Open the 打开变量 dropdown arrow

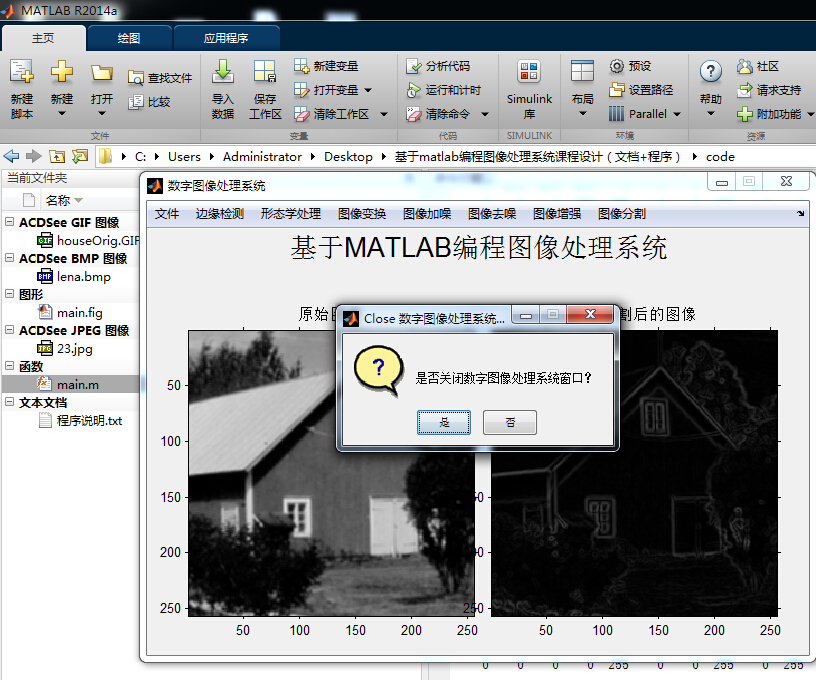(x=368, y=90)
